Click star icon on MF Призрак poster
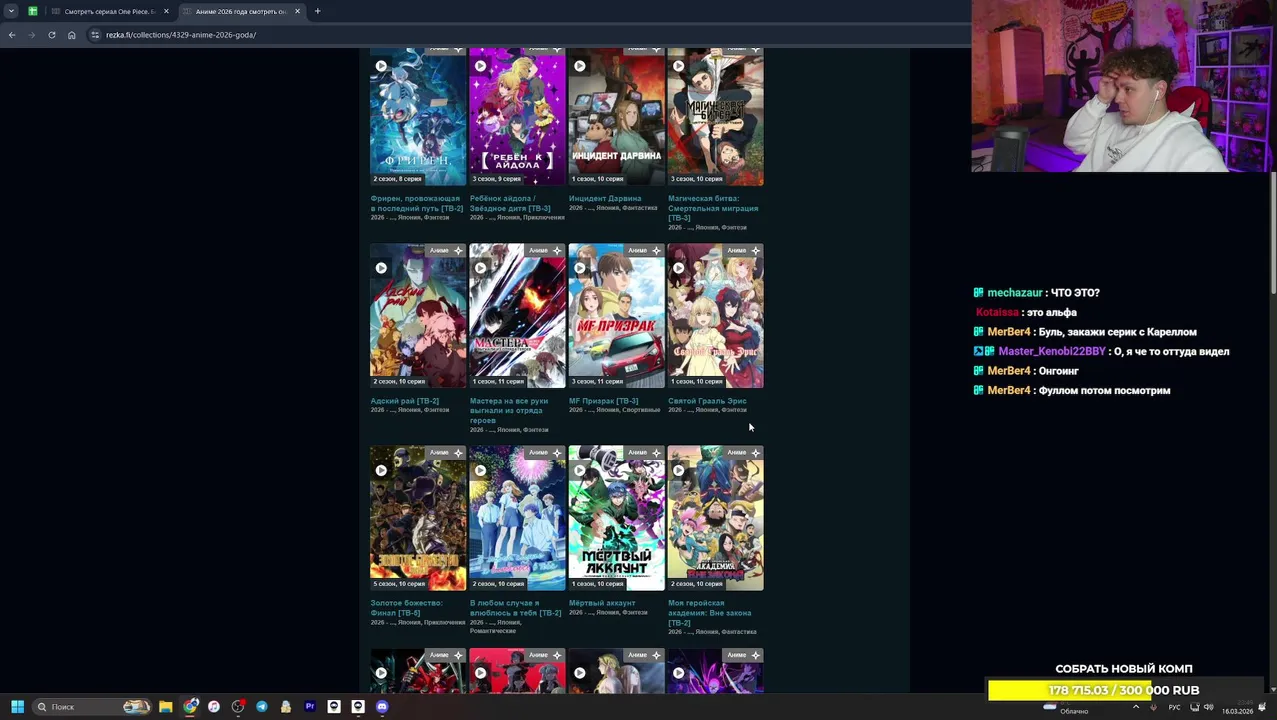This screenshot has width=1277, height=720. [656, 250]
